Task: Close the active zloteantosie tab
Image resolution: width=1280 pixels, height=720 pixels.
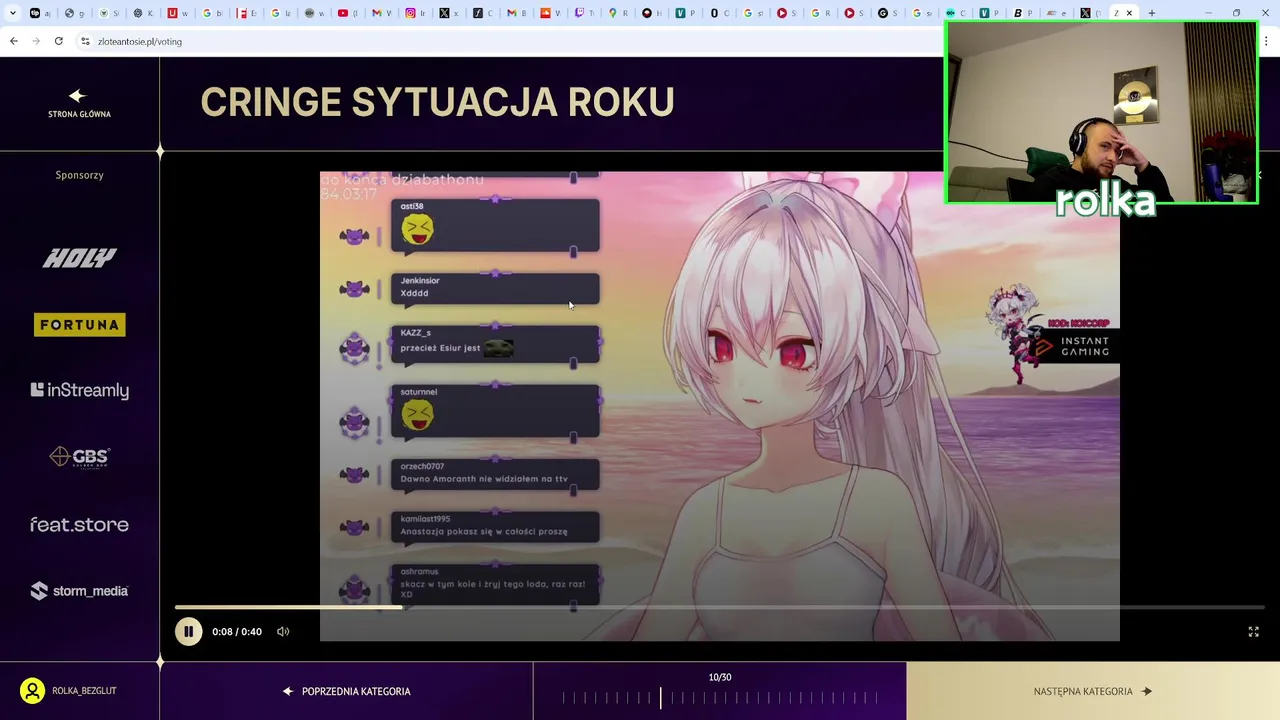Action: point(1129,13)
